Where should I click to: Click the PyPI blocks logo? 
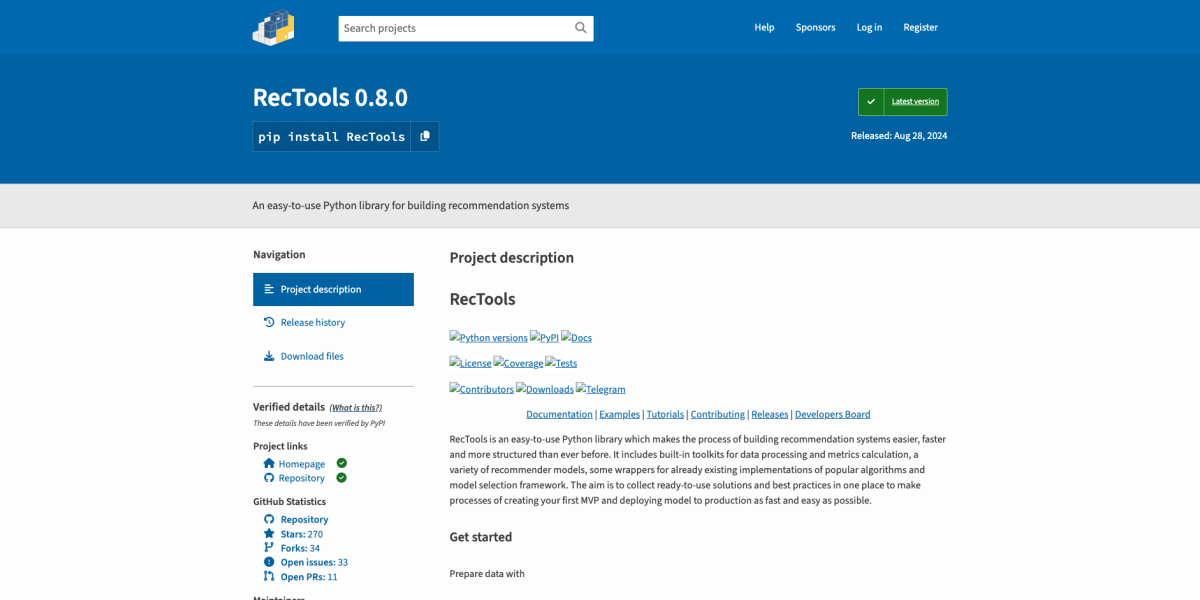point(272,27)
